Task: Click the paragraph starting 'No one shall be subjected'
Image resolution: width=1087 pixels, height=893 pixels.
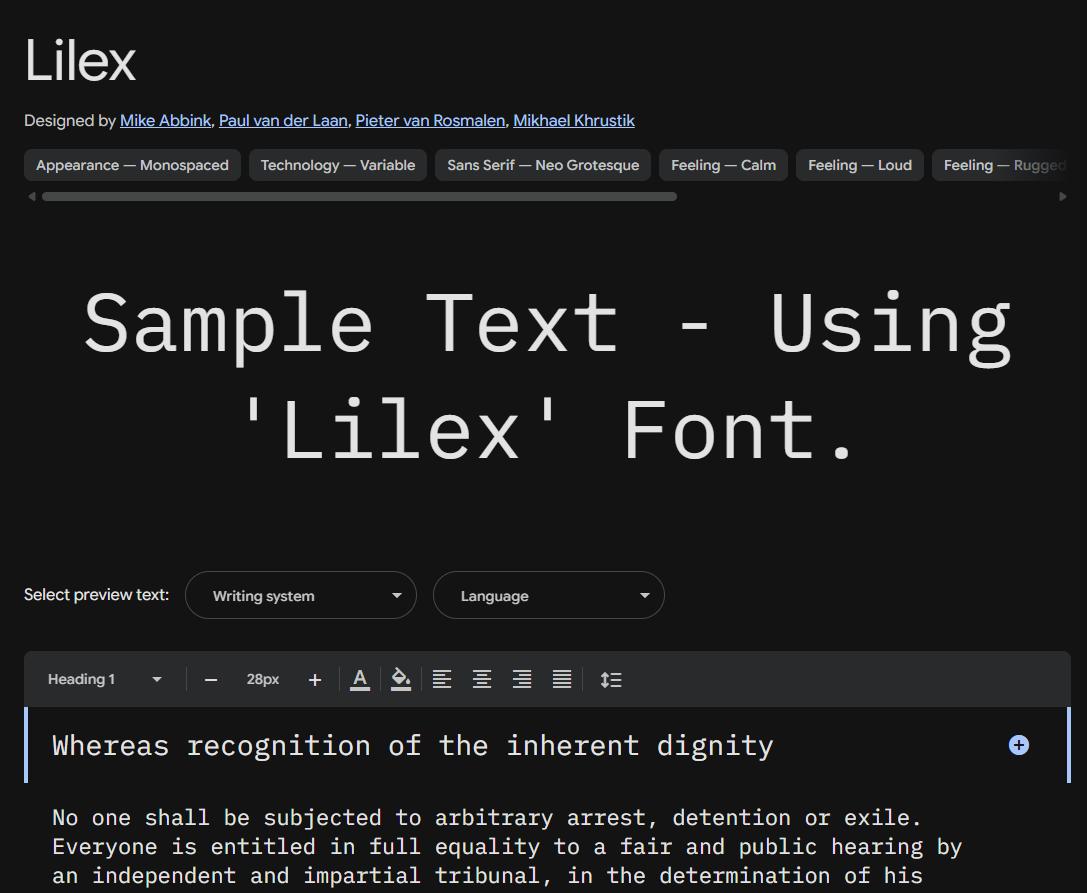Action: click(507, 847)
